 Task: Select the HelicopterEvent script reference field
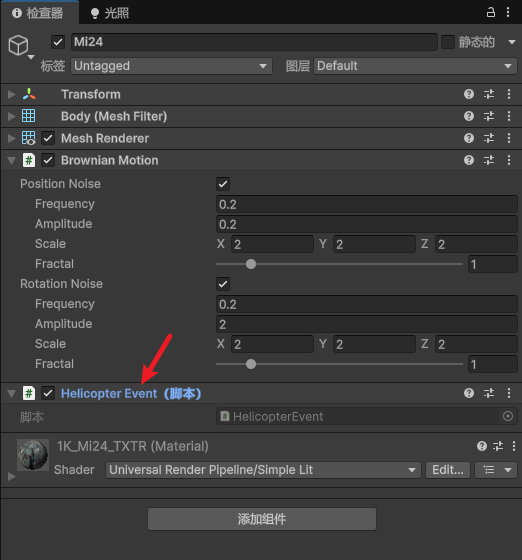click(367, 416)
